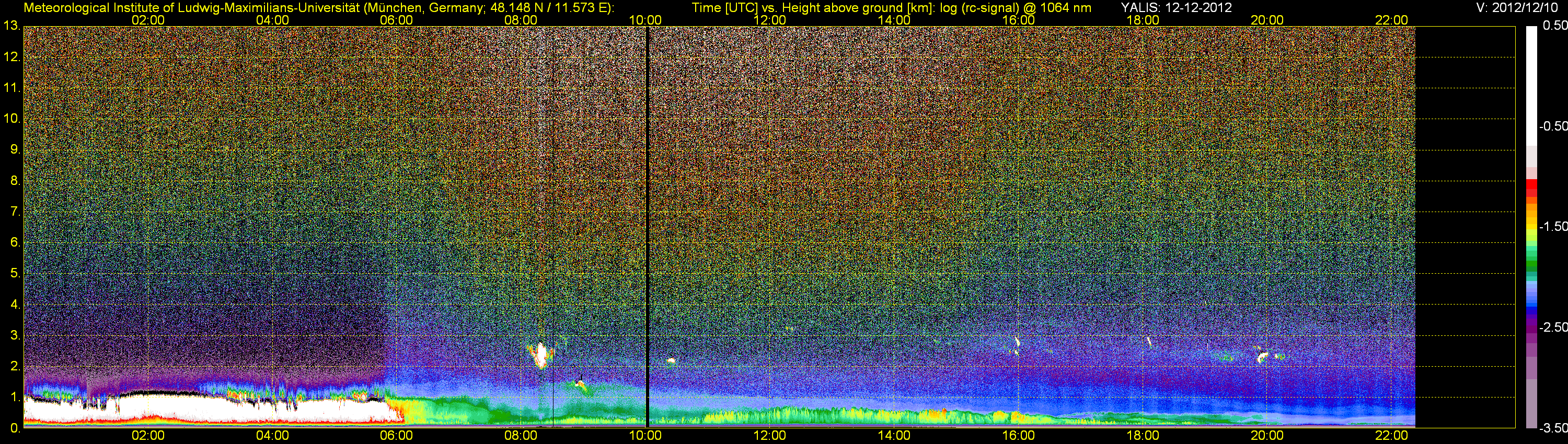Screen dimensions: 1568x444
Task: Click the Meteorological Institute of Ludwig-Maximilians-Universität title text
Action: (318, 8)
